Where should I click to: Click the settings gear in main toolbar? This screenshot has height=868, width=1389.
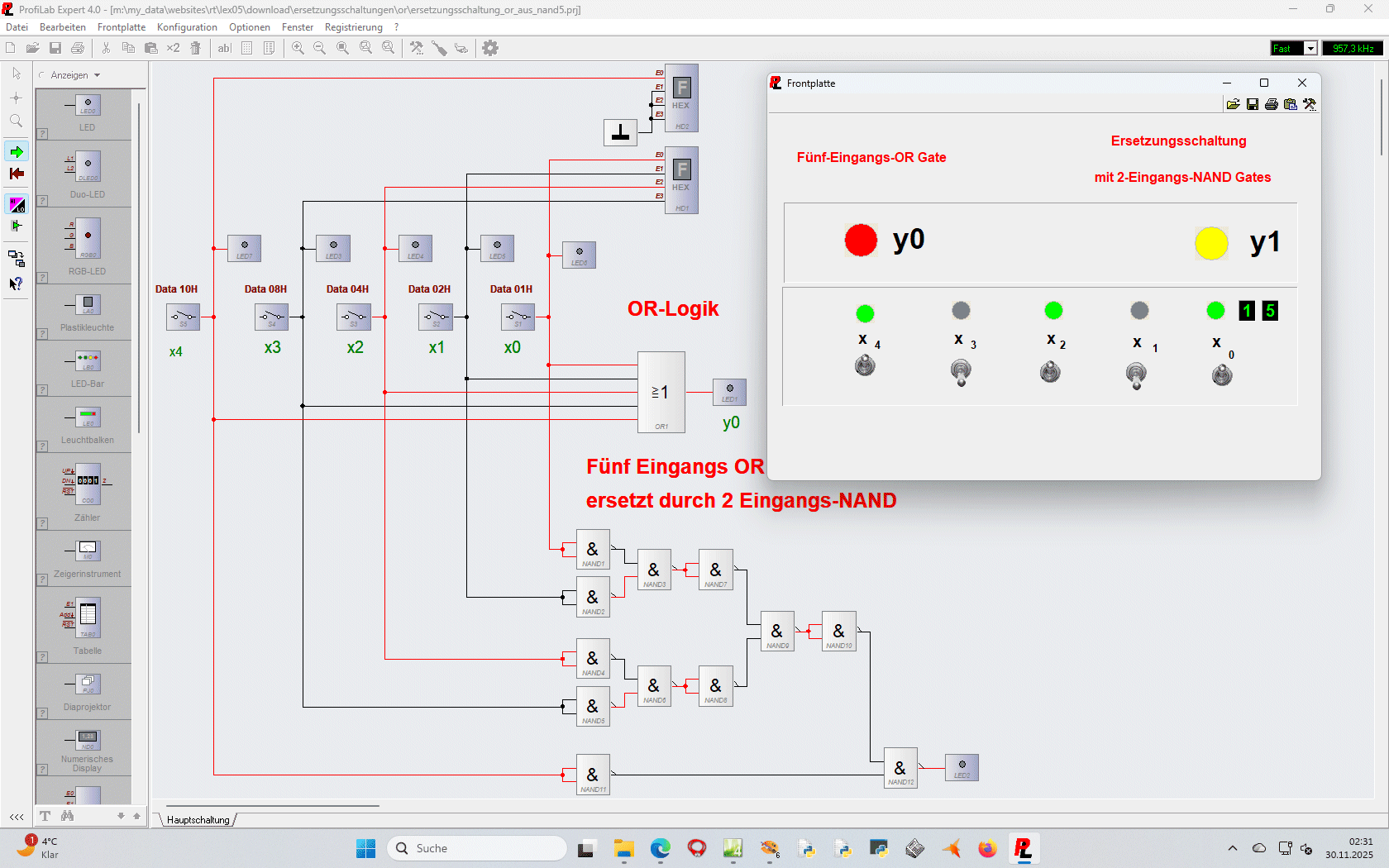490,48
